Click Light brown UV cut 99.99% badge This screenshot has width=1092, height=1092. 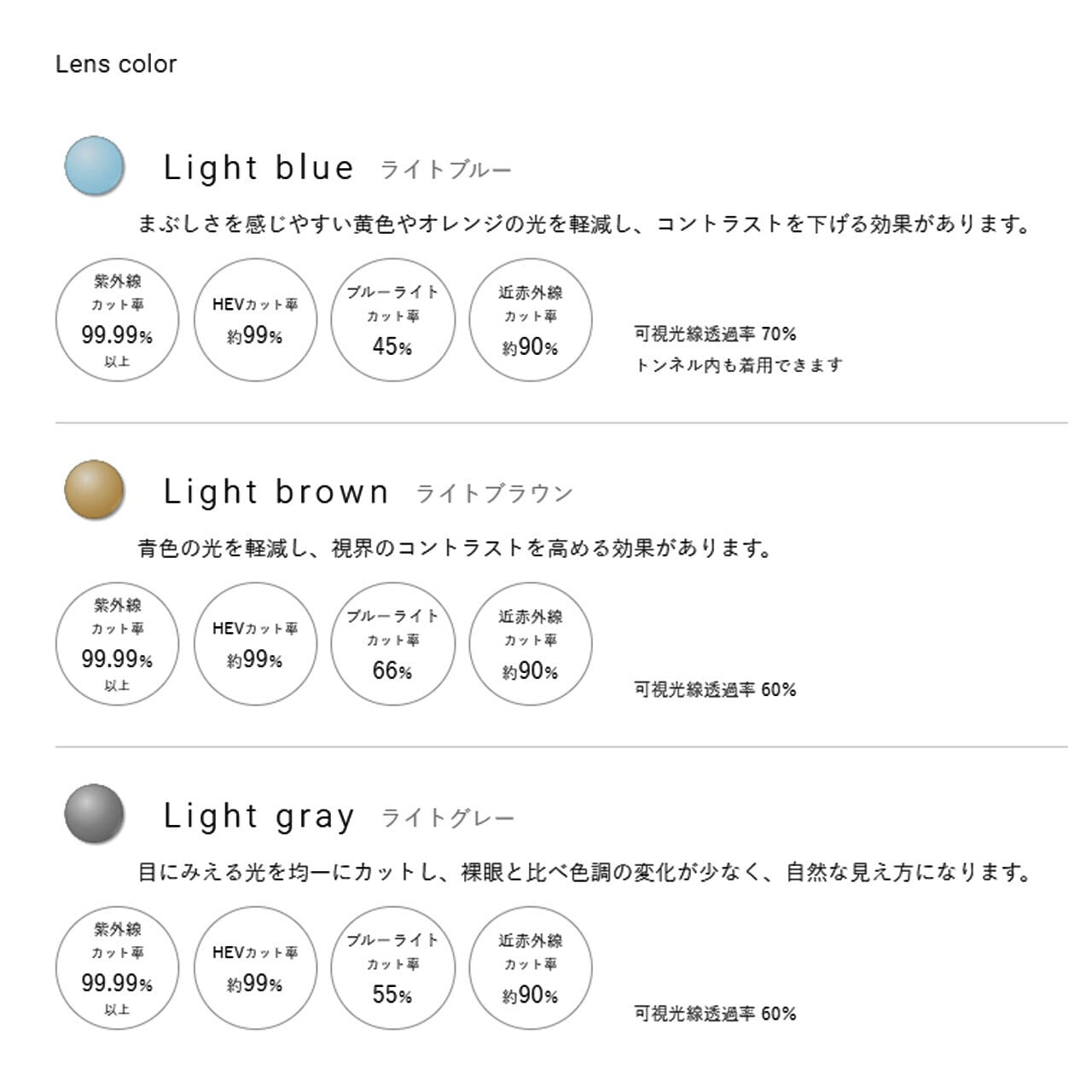pyautogui.click(x=117, y=644)
